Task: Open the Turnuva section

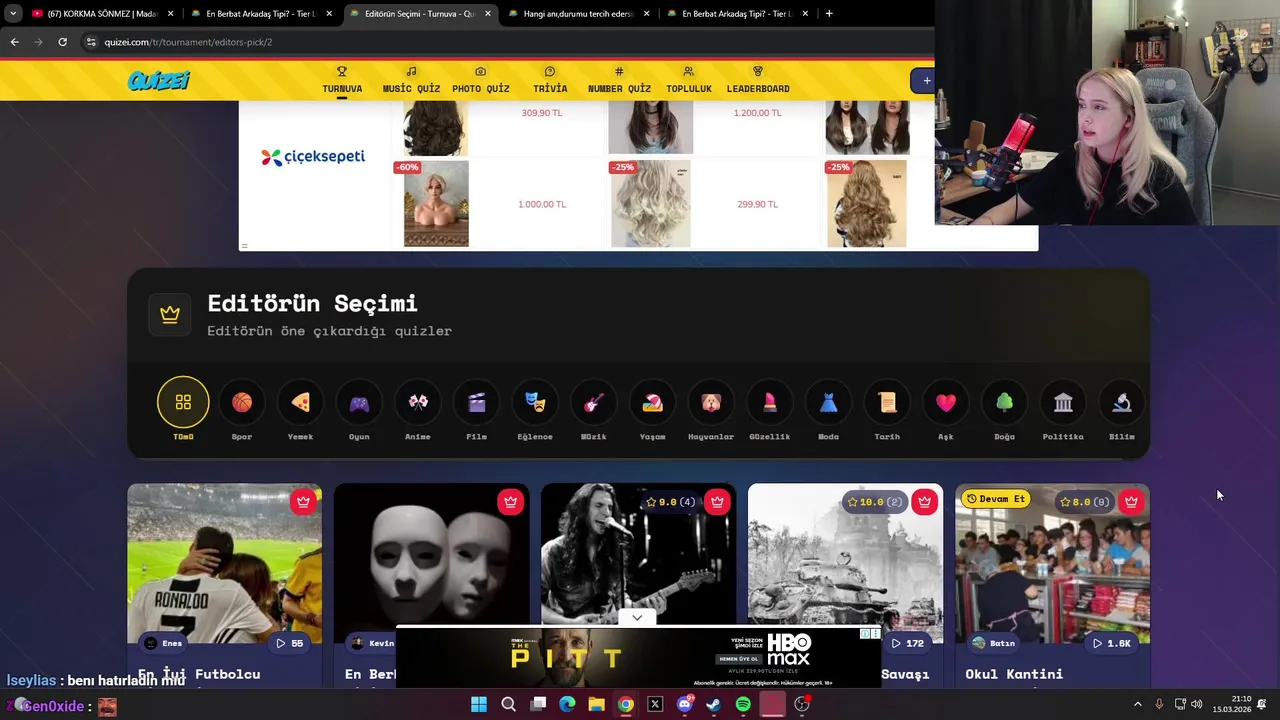Action: pyautogui.click(x=342, y=80)
